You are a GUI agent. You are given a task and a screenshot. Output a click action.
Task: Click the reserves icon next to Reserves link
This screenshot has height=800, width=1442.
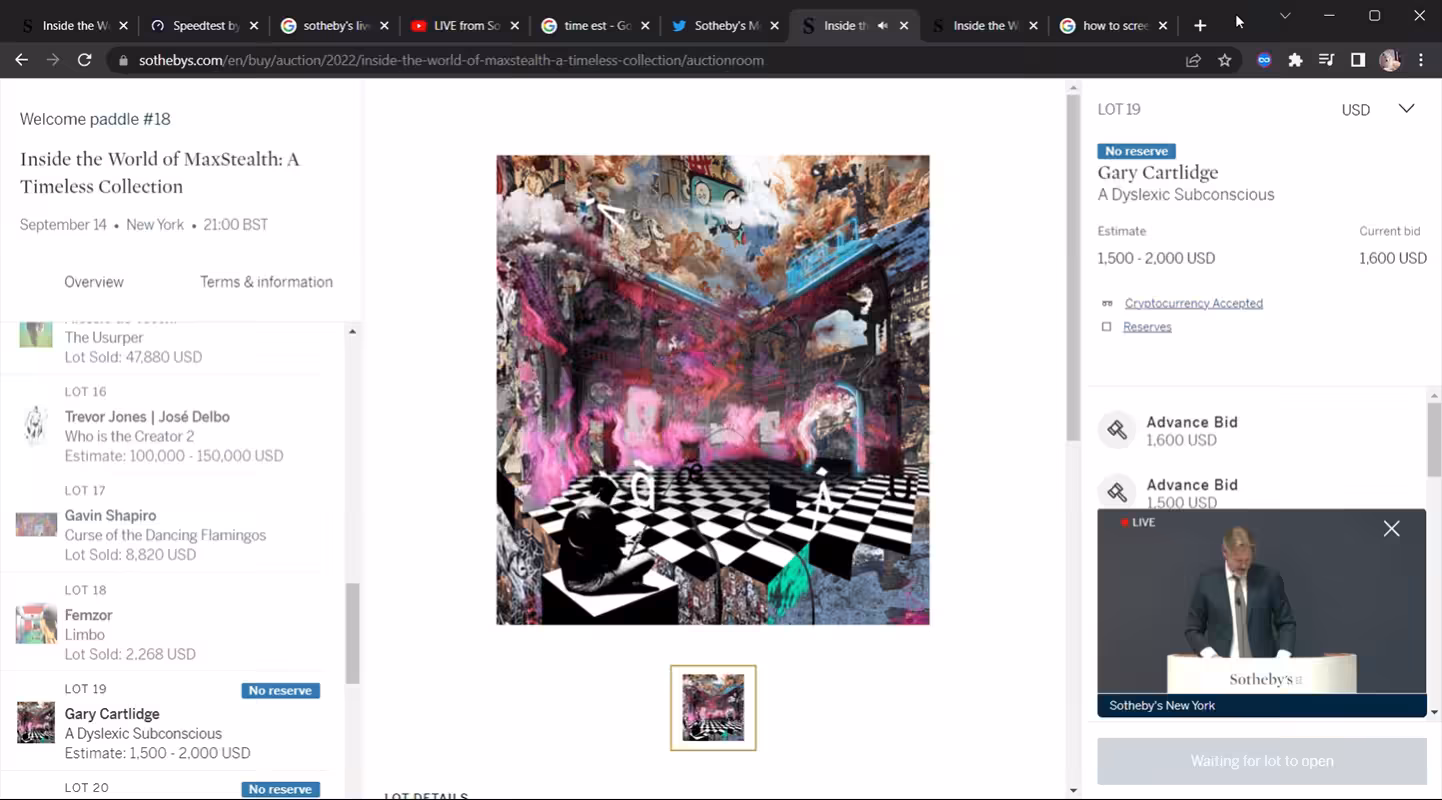coord(1106,327)
